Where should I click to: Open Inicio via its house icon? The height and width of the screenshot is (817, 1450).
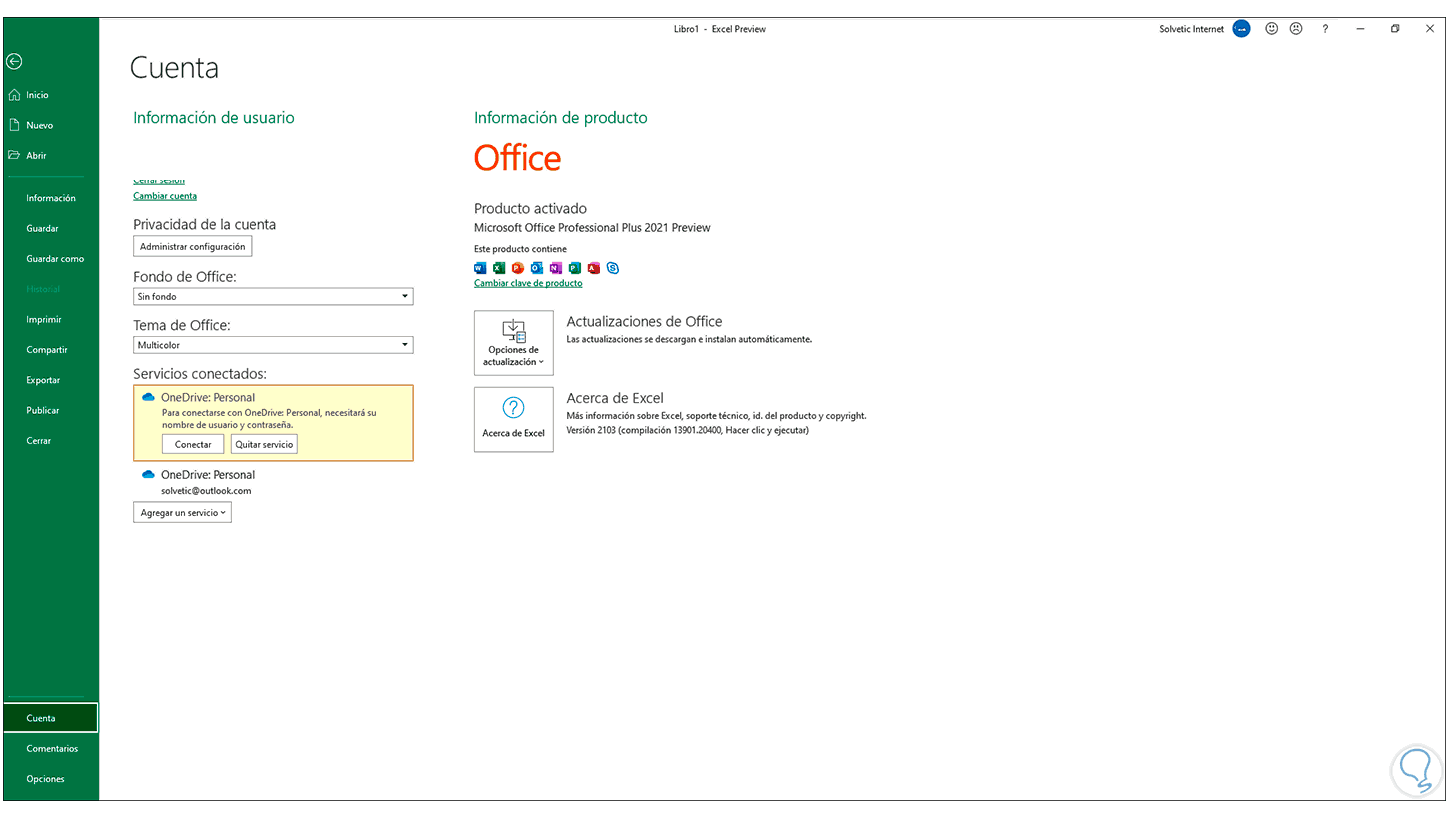pos(14,95)
